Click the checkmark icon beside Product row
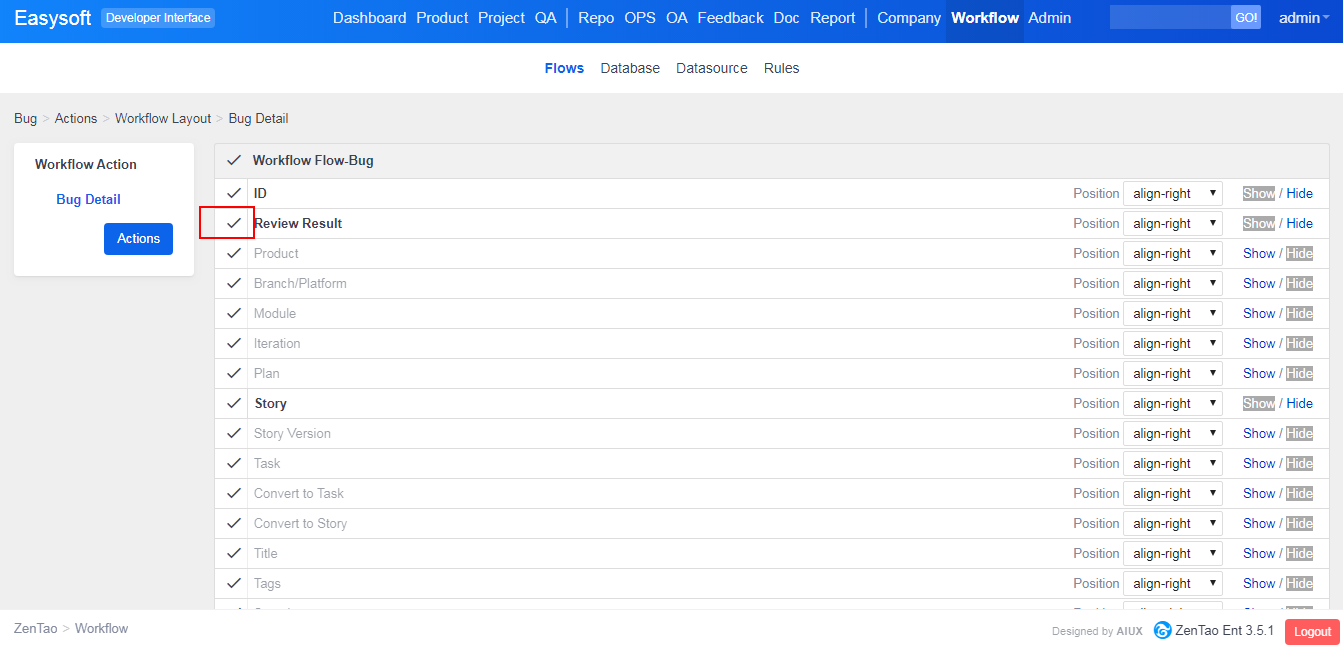Image resolution: width=1343 pixels, height=647 pixels. (234, 253)
